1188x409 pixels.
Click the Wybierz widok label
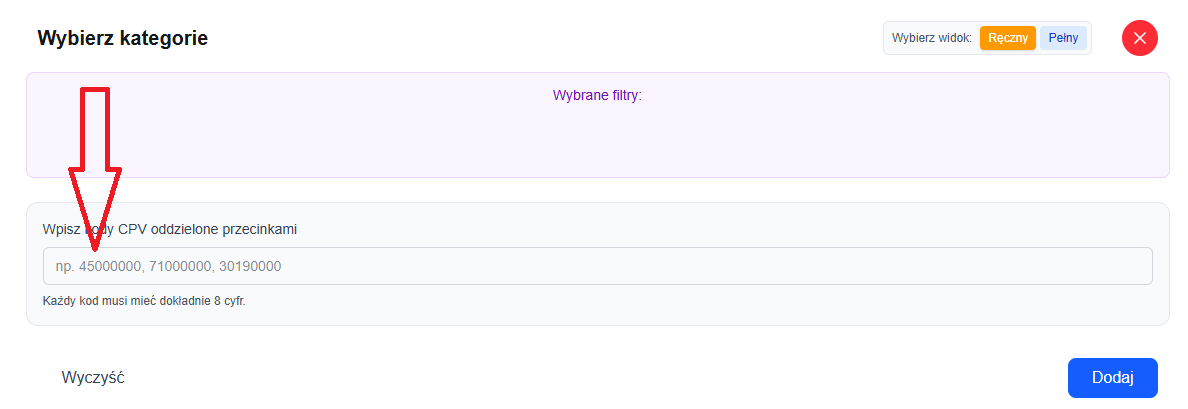tap(931, 38)
